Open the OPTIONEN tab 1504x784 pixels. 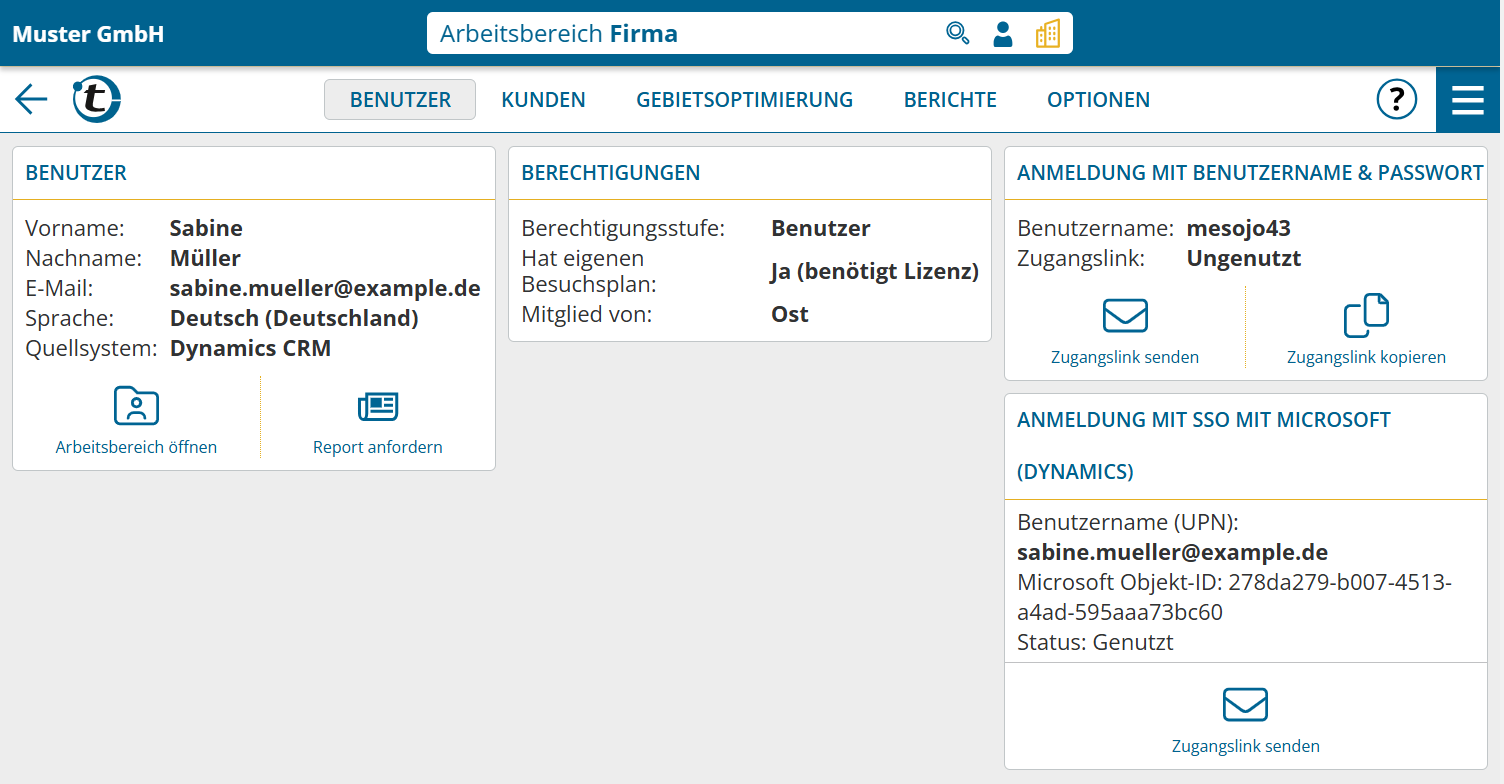tap(1098, 100)
